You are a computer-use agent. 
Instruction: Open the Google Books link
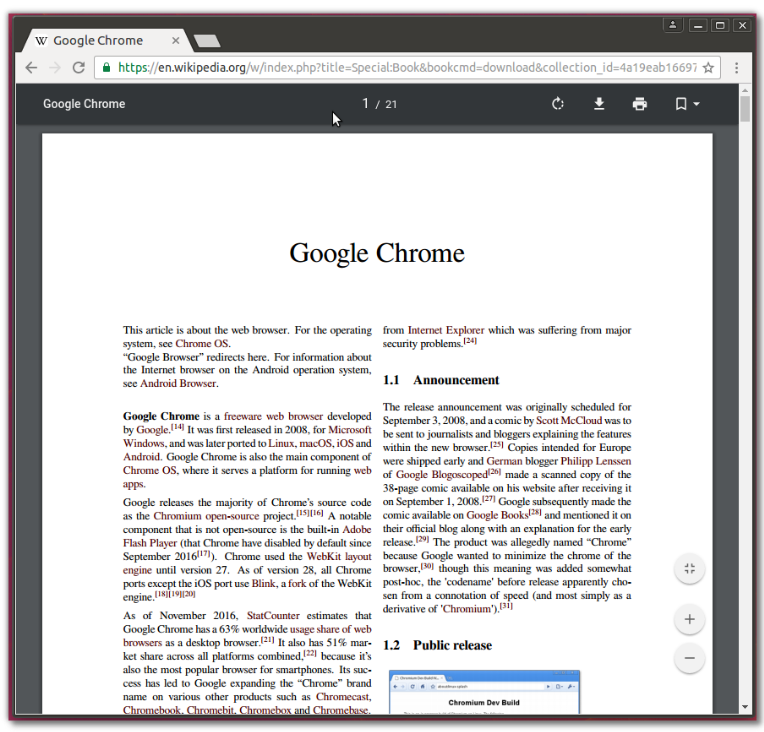click(497, 515)
